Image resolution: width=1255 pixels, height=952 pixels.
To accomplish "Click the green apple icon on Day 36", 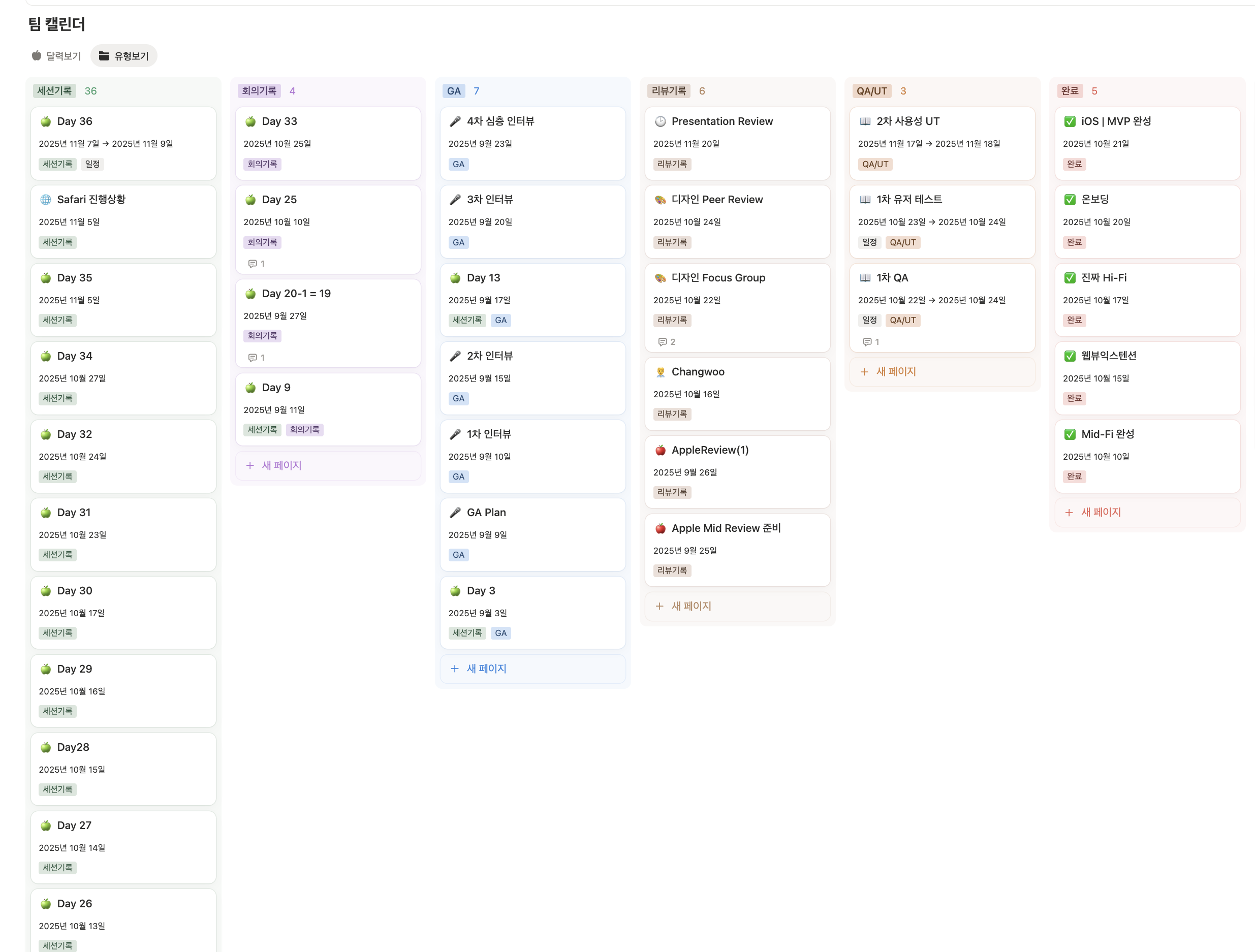I will pyautogui.click(x=46, y=121).
